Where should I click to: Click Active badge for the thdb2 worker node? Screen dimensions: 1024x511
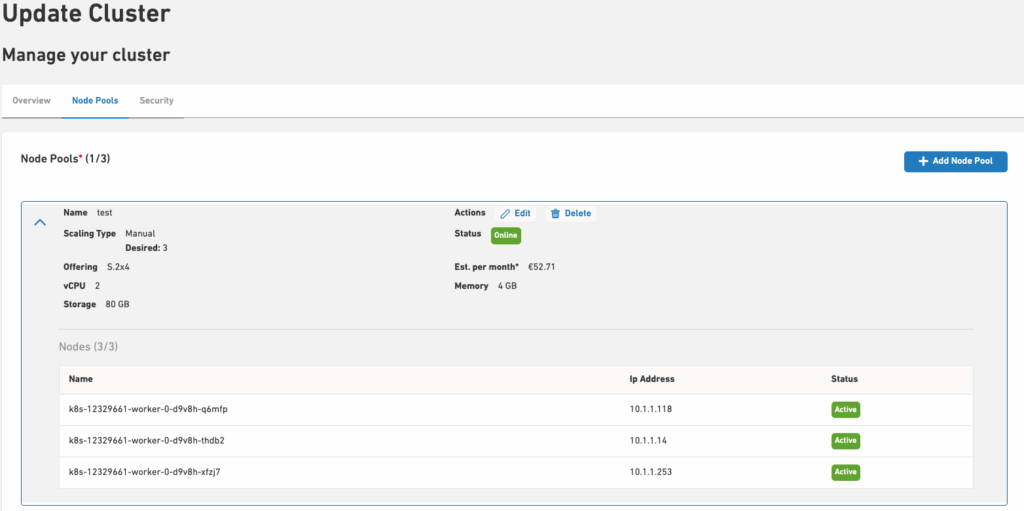pyautogui.click(x=845, y=441)
